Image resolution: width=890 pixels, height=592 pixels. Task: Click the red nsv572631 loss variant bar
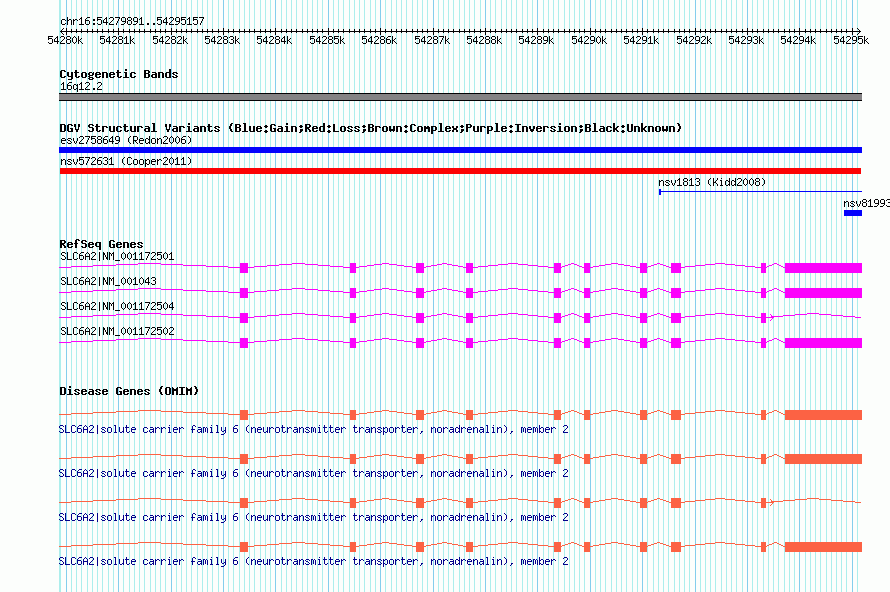(460, 171)
